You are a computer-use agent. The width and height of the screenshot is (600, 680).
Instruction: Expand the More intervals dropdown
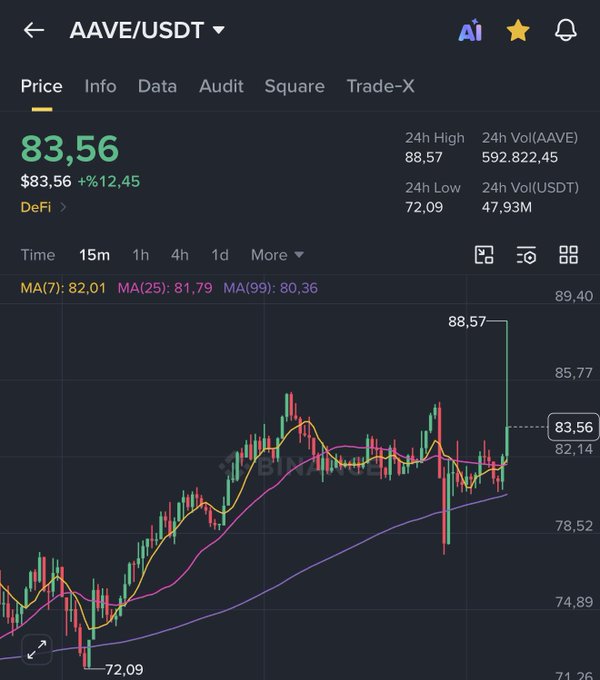[x=277, y=255]
